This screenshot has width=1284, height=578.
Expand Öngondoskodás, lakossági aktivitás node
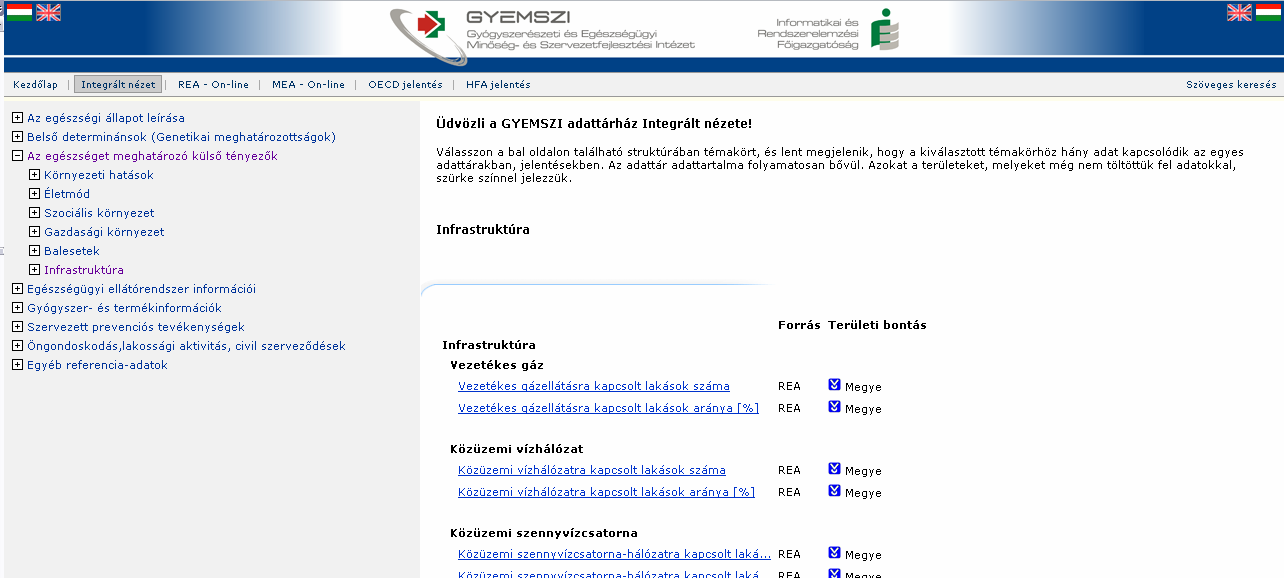[17, 346]
